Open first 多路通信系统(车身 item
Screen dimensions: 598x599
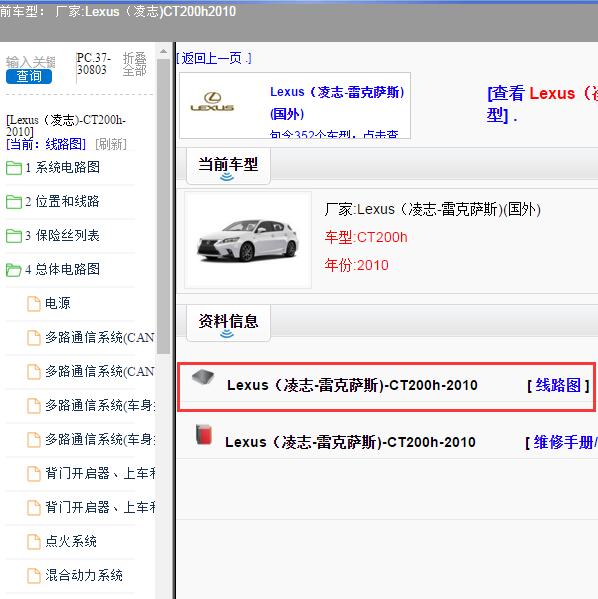coord(100,405)
